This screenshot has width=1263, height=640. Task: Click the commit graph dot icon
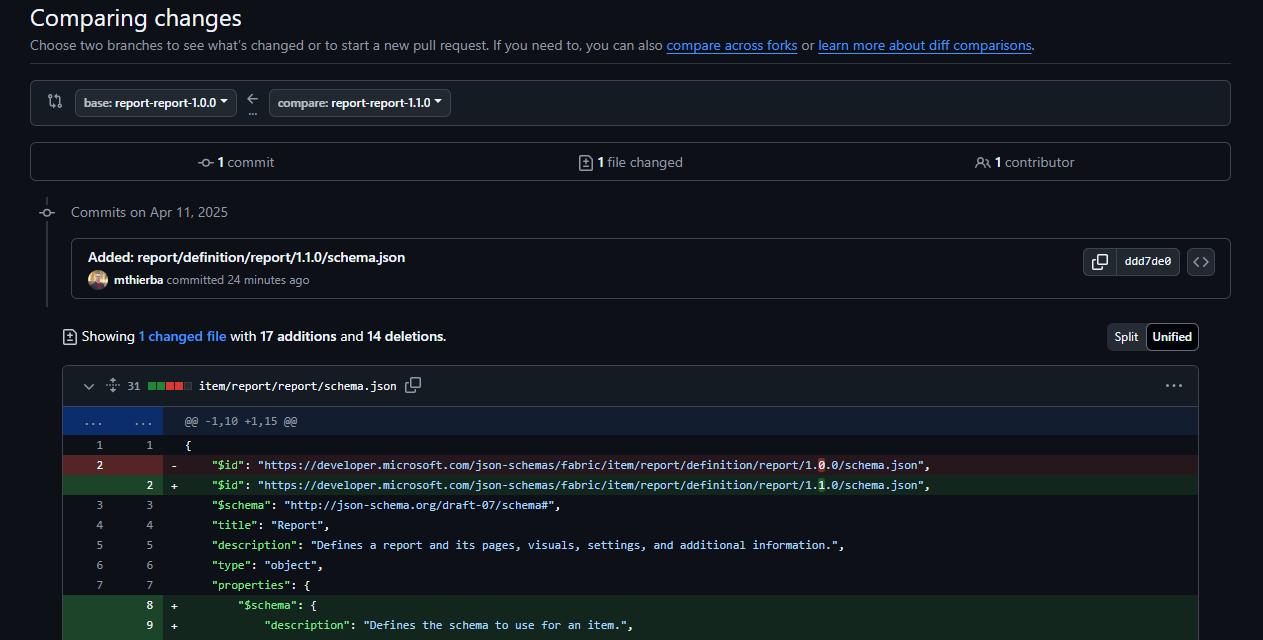pyautogui.click(x=206, y=161)
